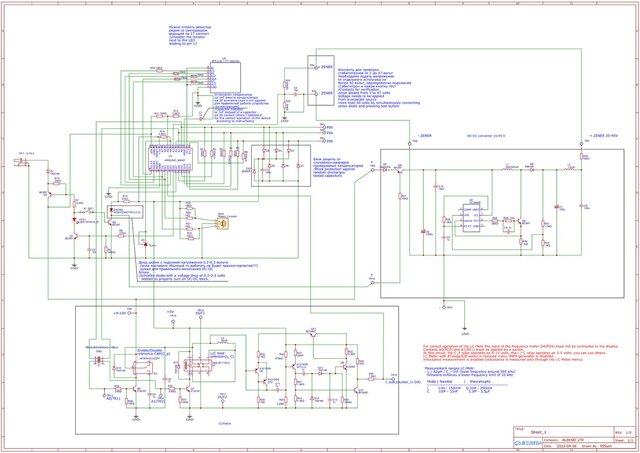Click GND symbol under LCD module
The width and height of the screenshot is (640, 453).
tap(198, 104)
